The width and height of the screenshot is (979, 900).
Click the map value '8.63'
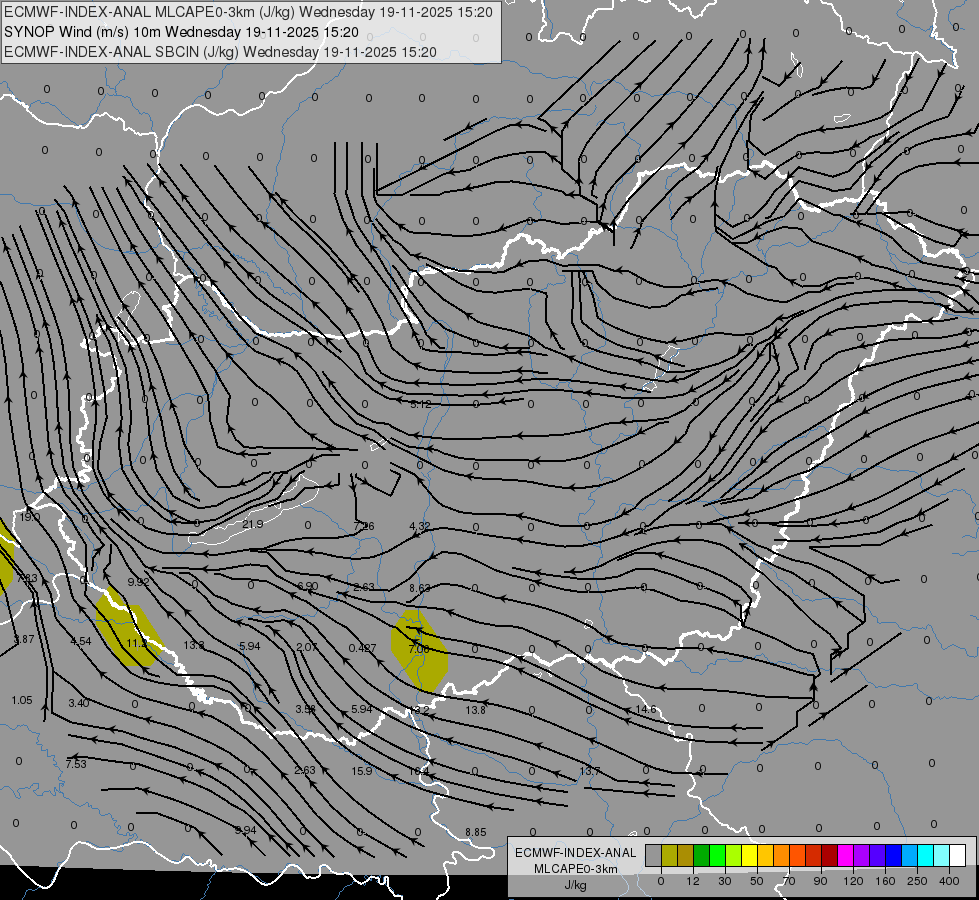420,588
